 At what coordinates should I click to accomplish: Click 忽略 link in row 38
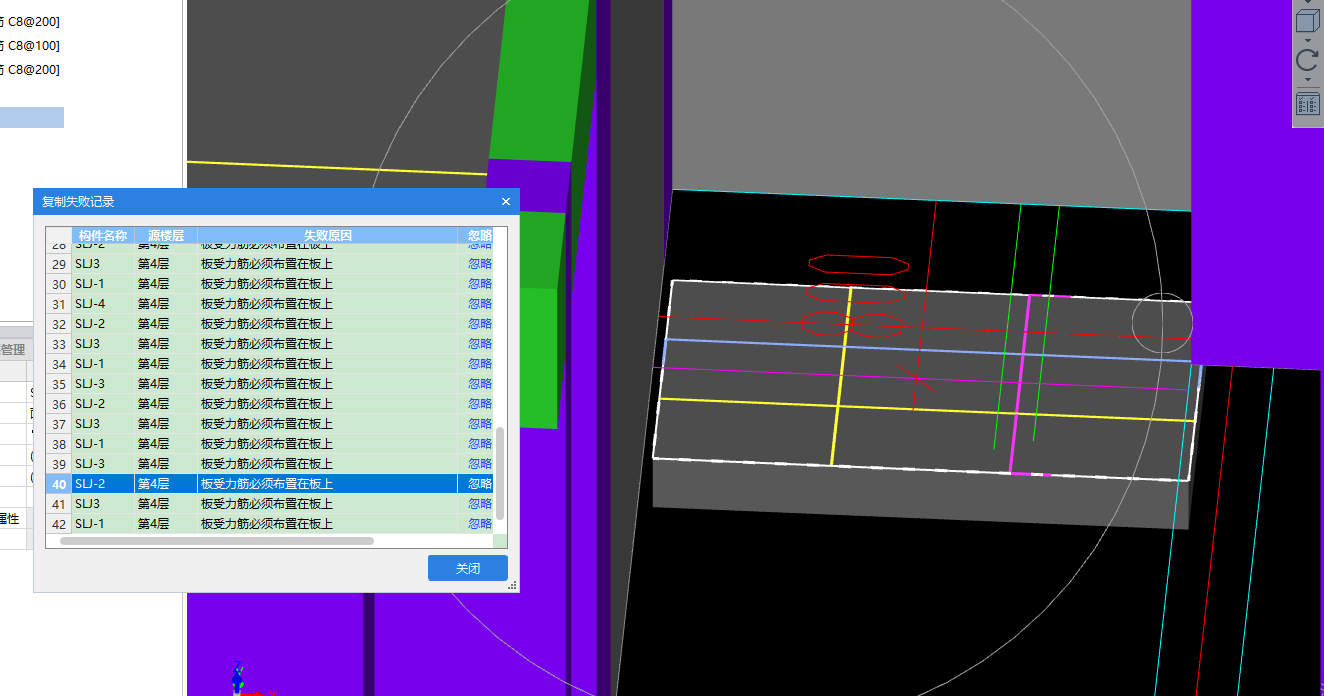(480, 444)
